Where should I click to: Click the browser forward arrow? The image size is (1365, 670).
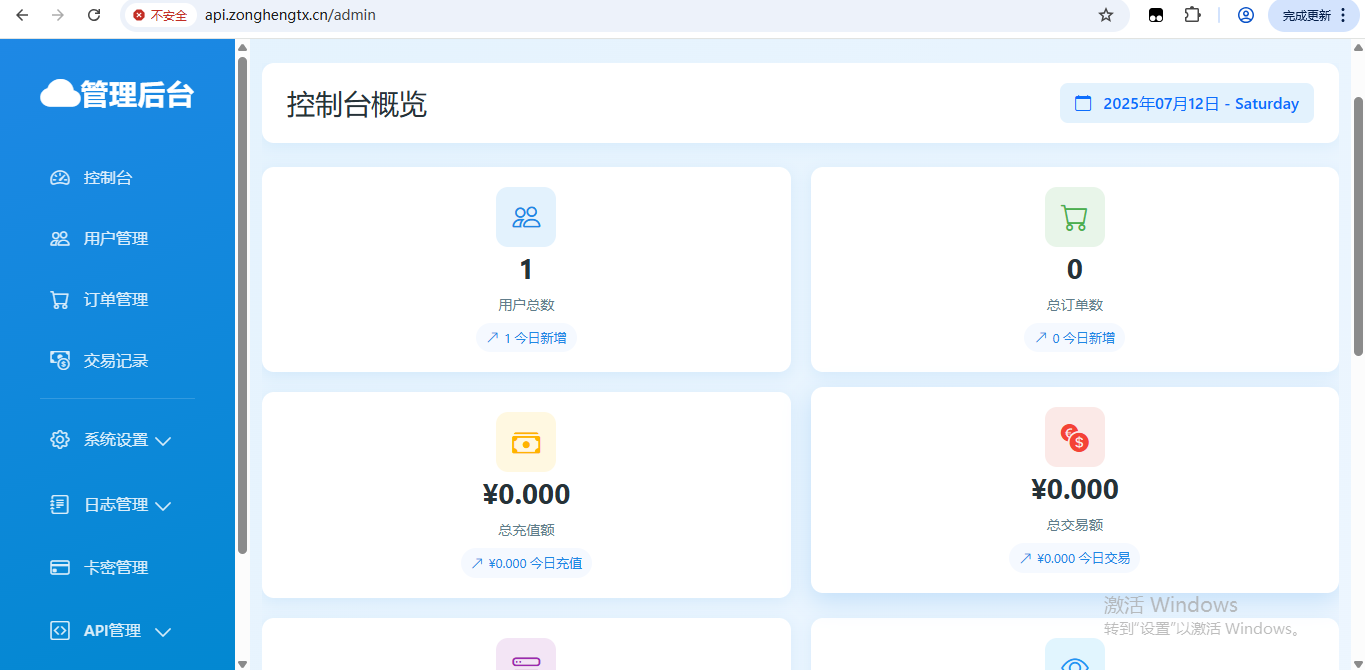[58, 15]
